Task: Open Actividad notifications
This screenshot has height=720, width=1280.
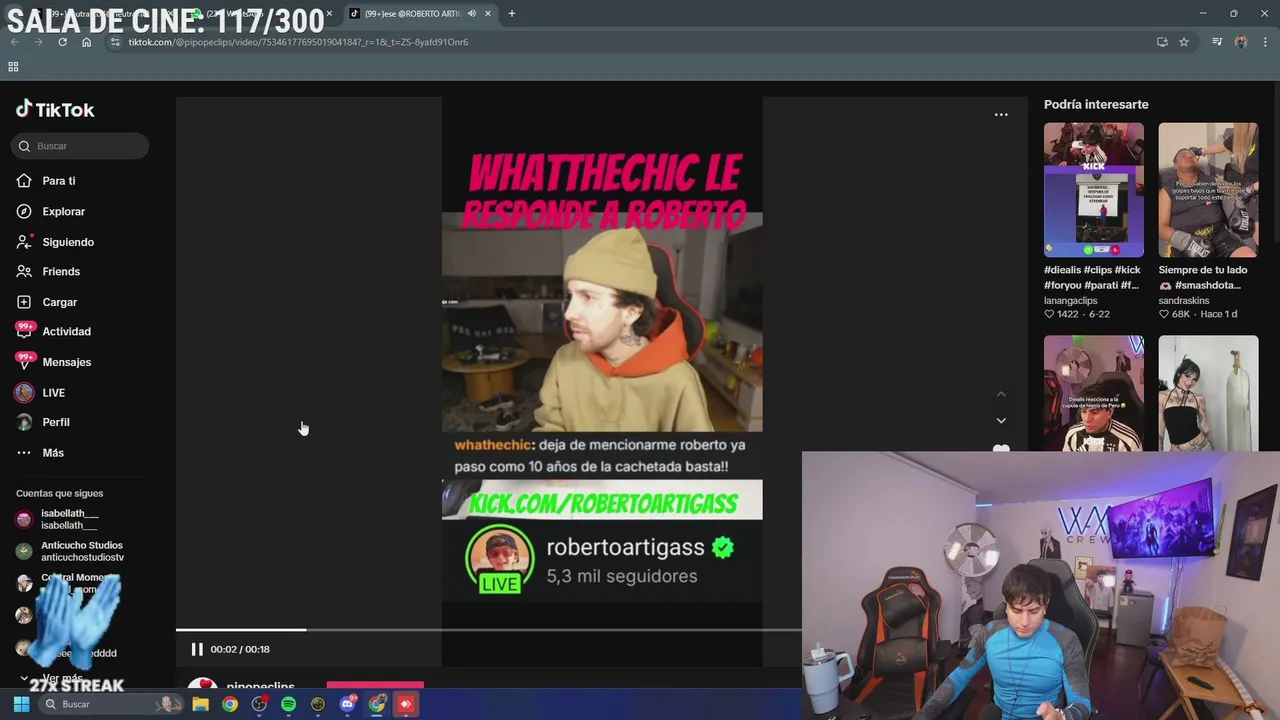Action: 66,332
